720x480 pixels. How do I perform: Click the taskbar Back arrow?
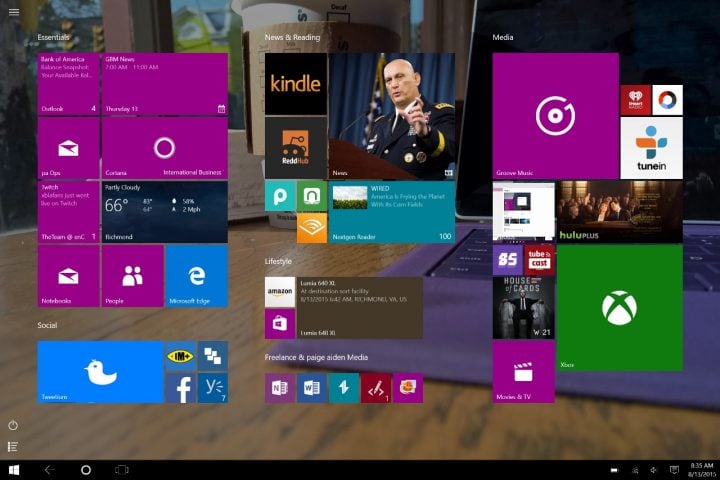49,470
